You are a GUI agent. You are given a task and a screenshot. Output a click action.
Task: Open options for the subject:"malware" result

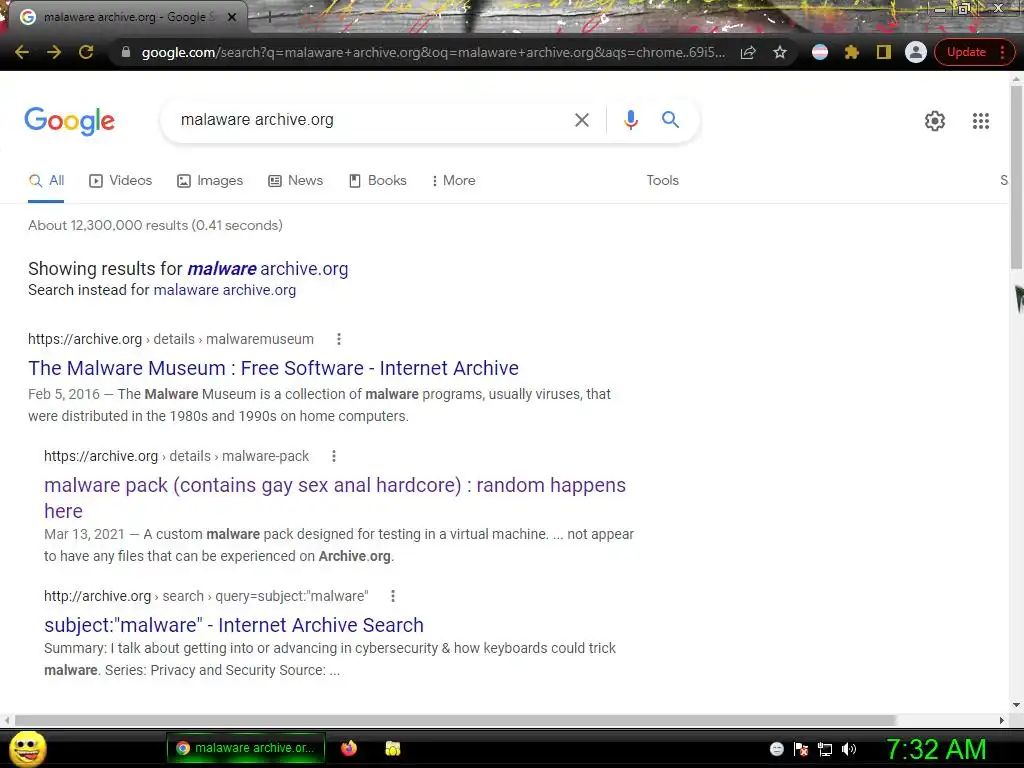coord(392,596)
